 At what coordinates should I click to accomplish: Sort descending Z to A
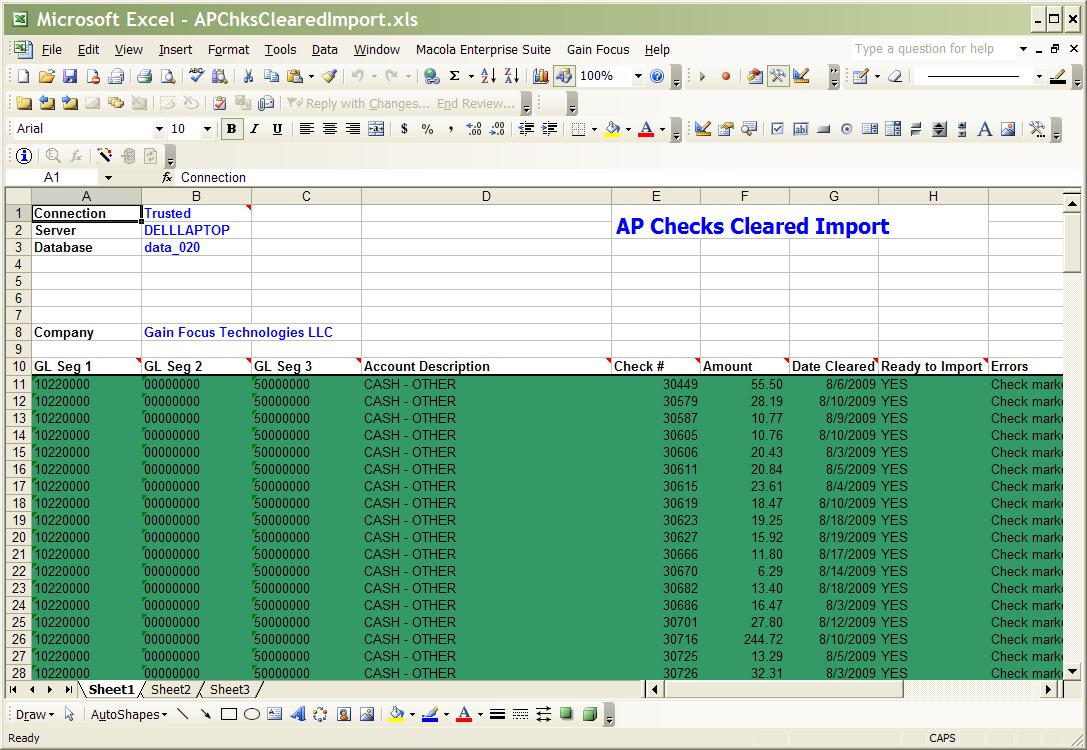tap(512, 76)
